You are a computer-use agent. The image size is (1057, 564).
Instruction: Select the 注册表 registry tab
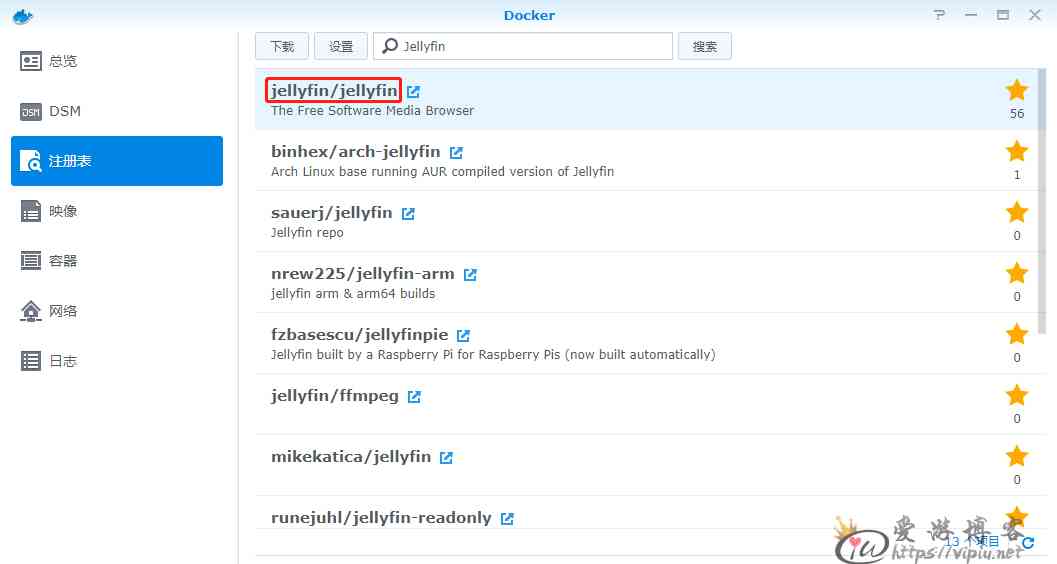click(117, 161)
